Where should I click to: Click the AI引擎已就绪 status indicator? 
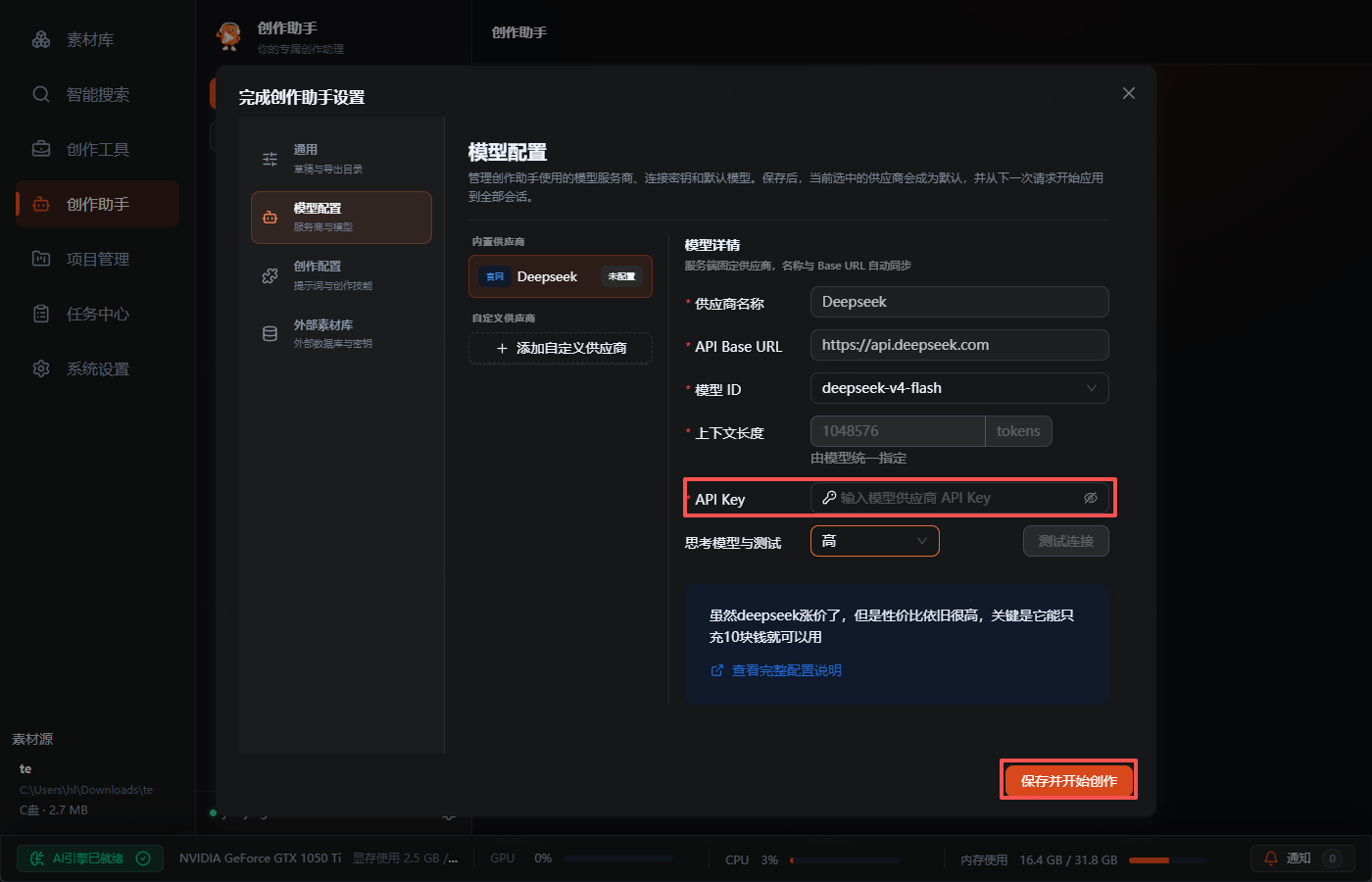point(89,858)
